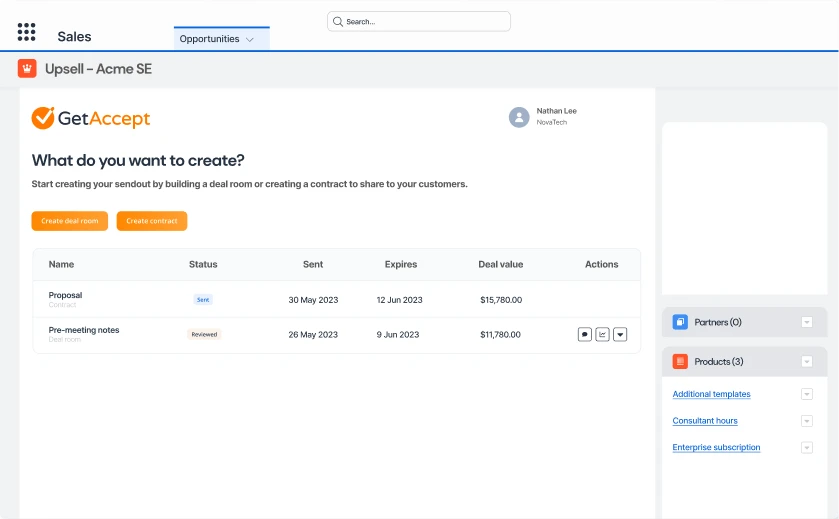
Task: Open the Consultant hours link
Action: pos(705,421)
